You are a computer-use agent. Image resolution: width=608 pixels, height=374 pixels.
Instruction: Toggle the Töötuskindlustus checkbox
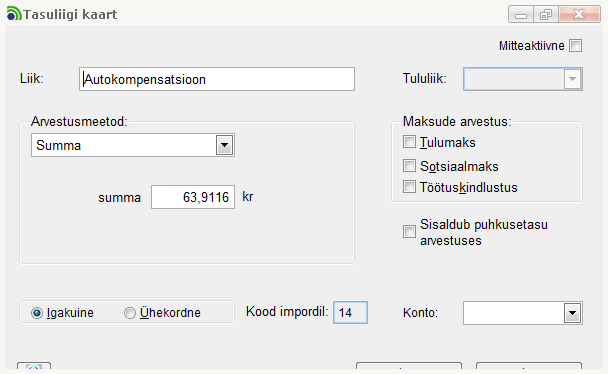pos(409,186)
